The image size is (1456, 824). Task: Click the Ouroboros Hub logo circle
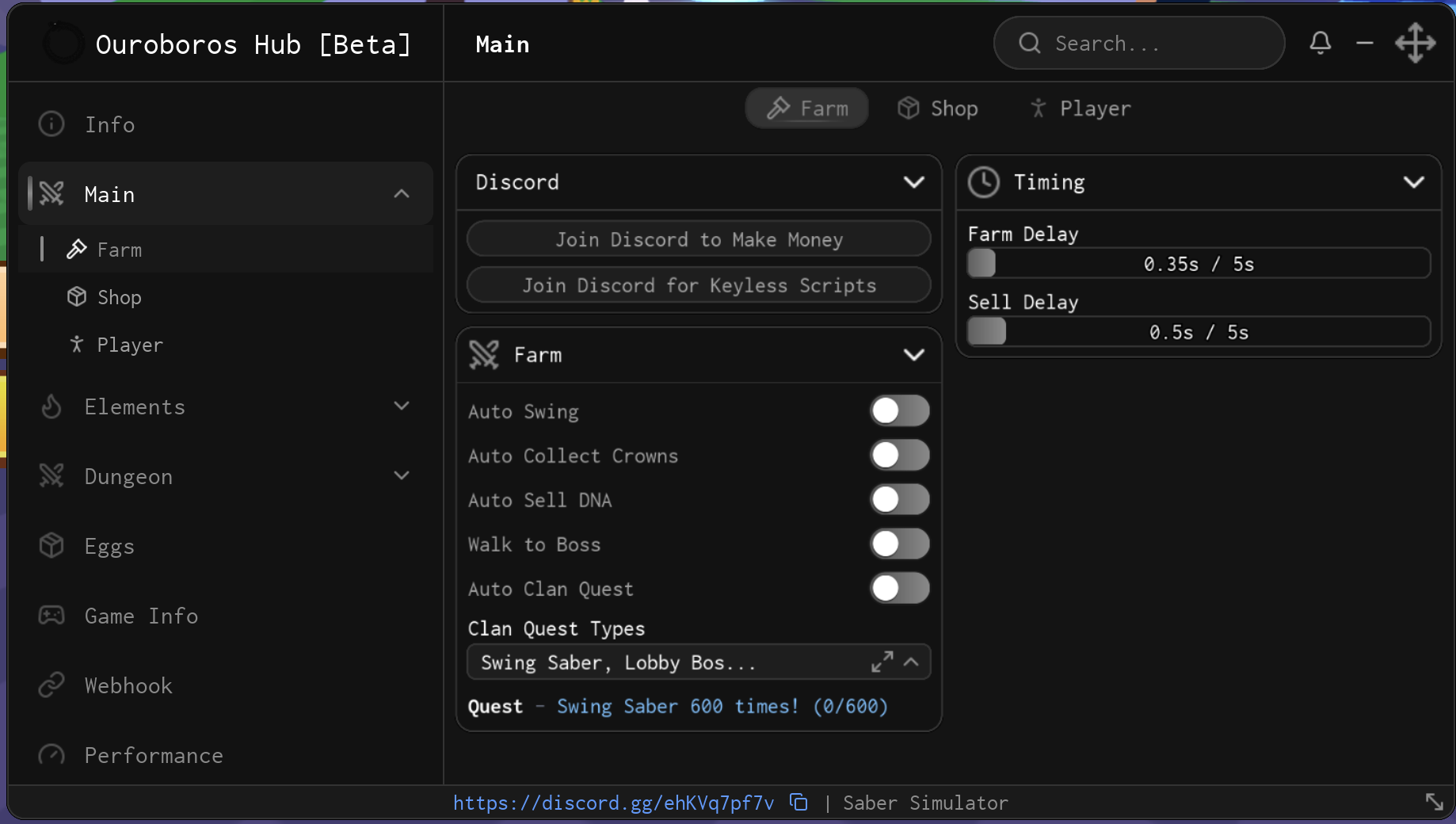tap(63, 44)
